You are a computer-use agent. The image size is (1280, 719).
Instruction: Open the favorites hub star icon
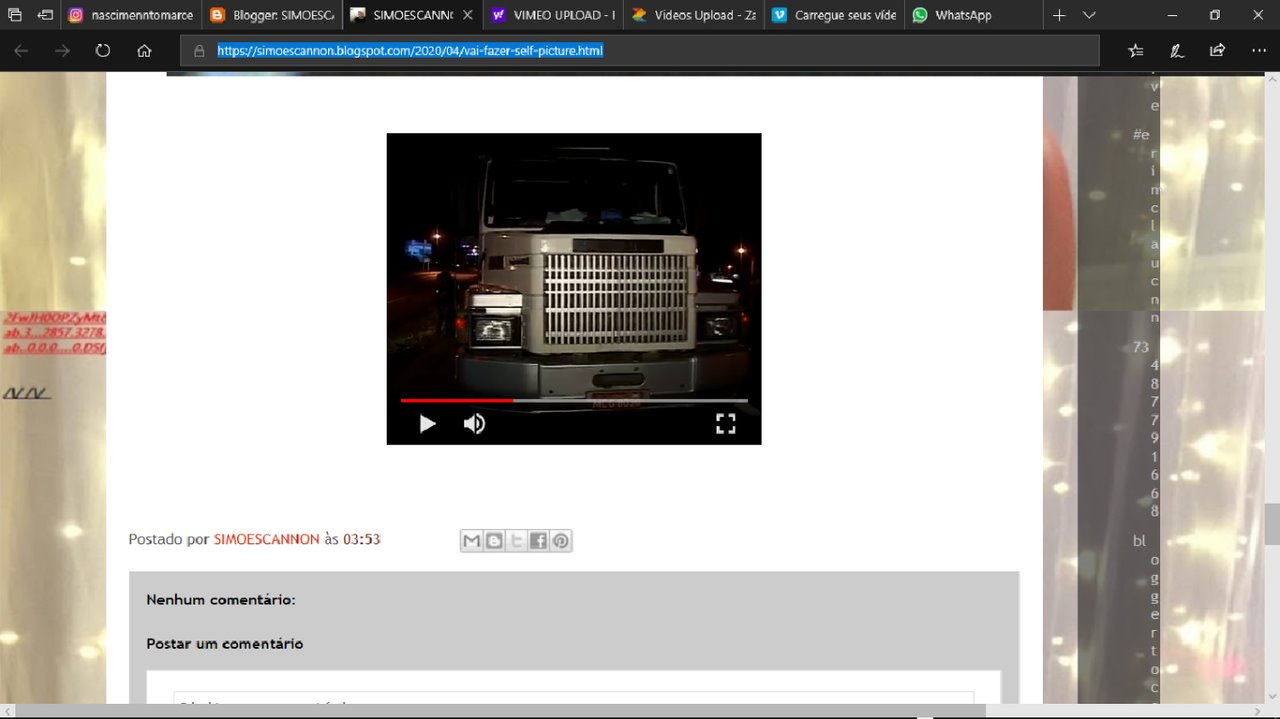pyautogui.click(x=1136, y=50)
